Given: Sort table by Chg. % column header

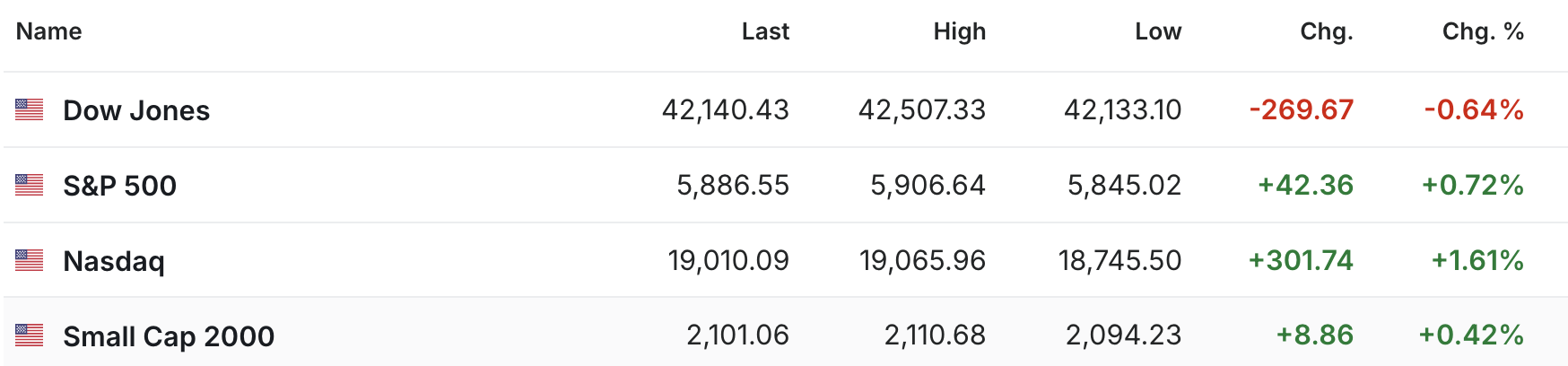Looking at the screenshot, I should pos(1483,31).
